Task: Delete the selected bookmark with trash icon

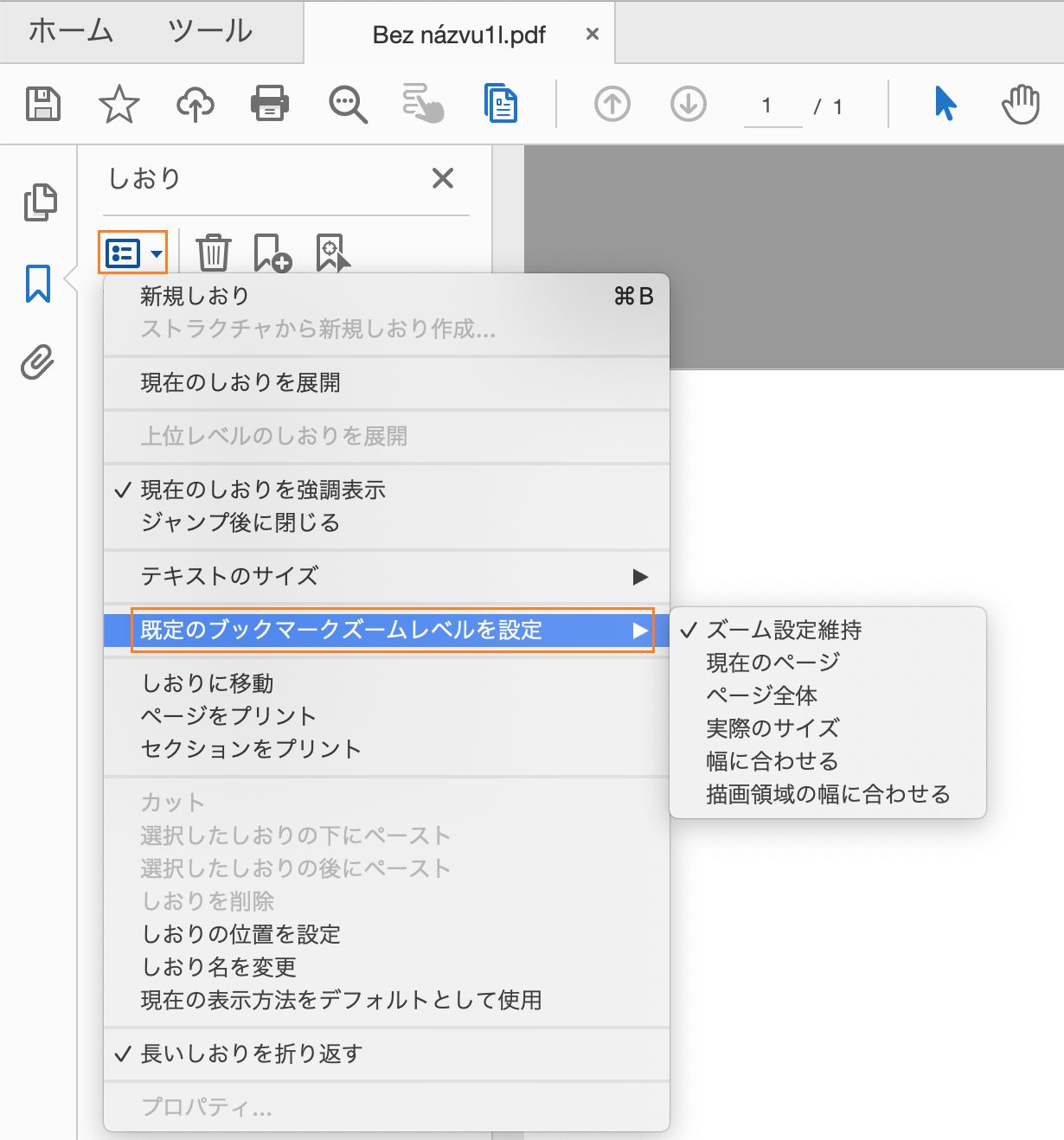Action: tap(213, 253)
